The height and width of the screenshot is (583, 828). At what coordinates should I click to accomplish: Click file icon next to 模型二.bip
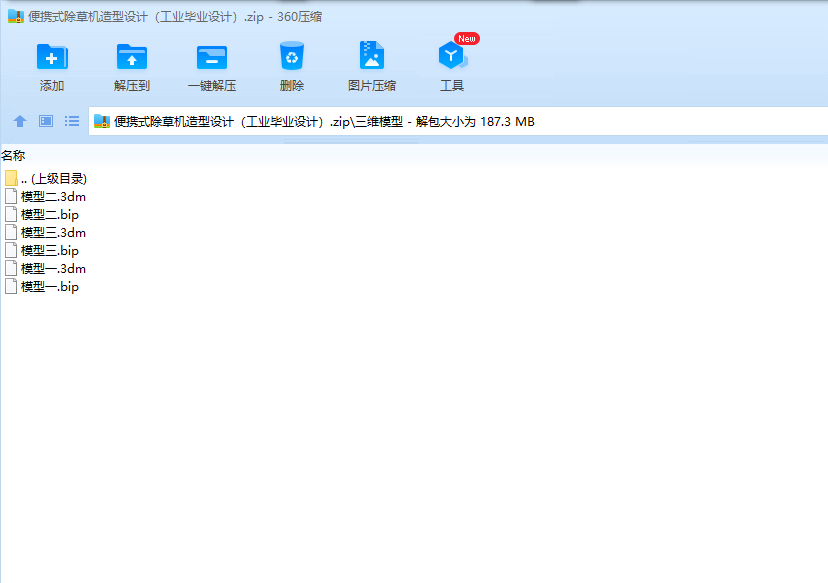[11, 214]
